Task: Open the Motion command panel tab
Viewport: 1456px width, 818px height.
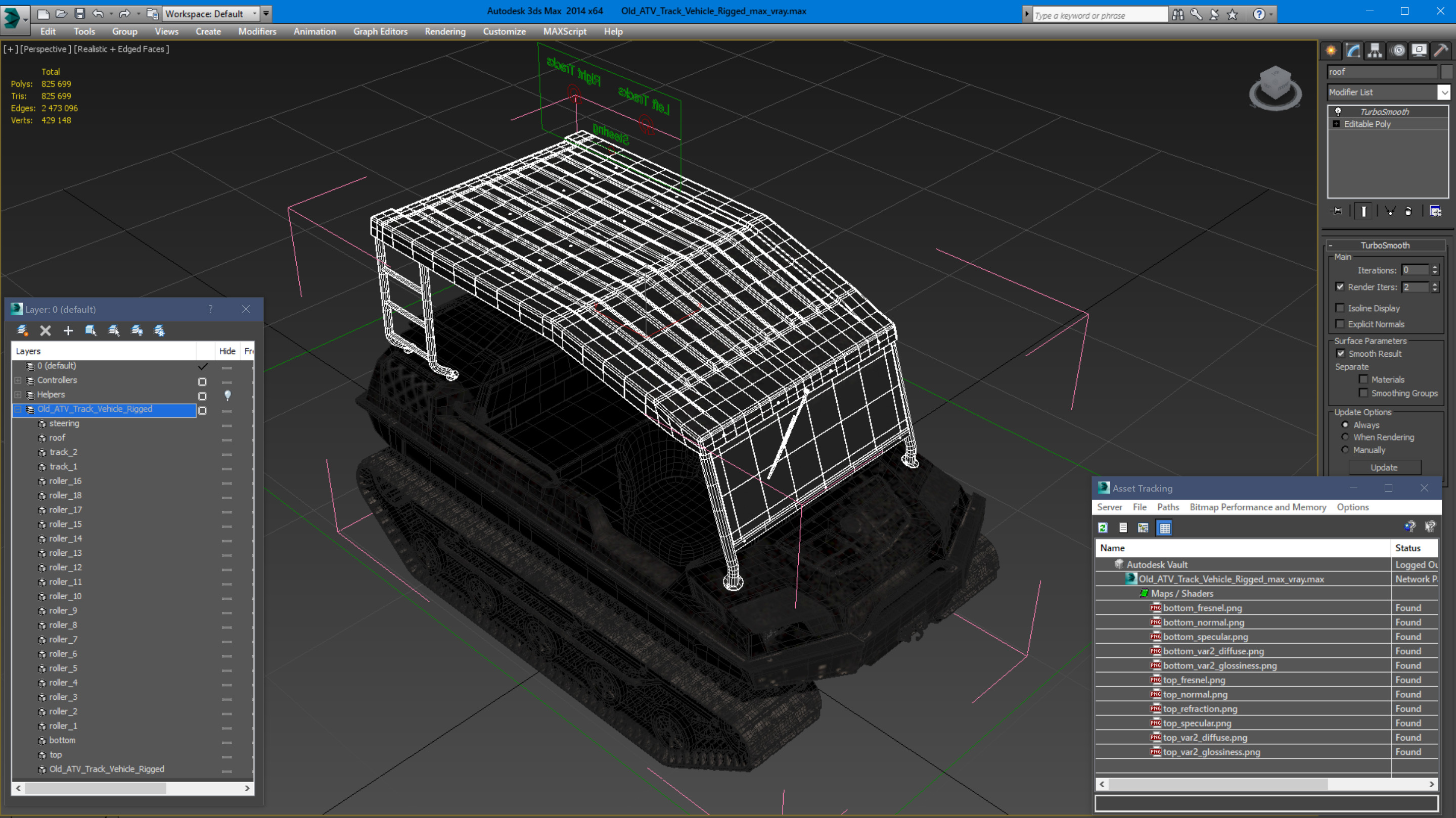Action: coord(1398,51)
